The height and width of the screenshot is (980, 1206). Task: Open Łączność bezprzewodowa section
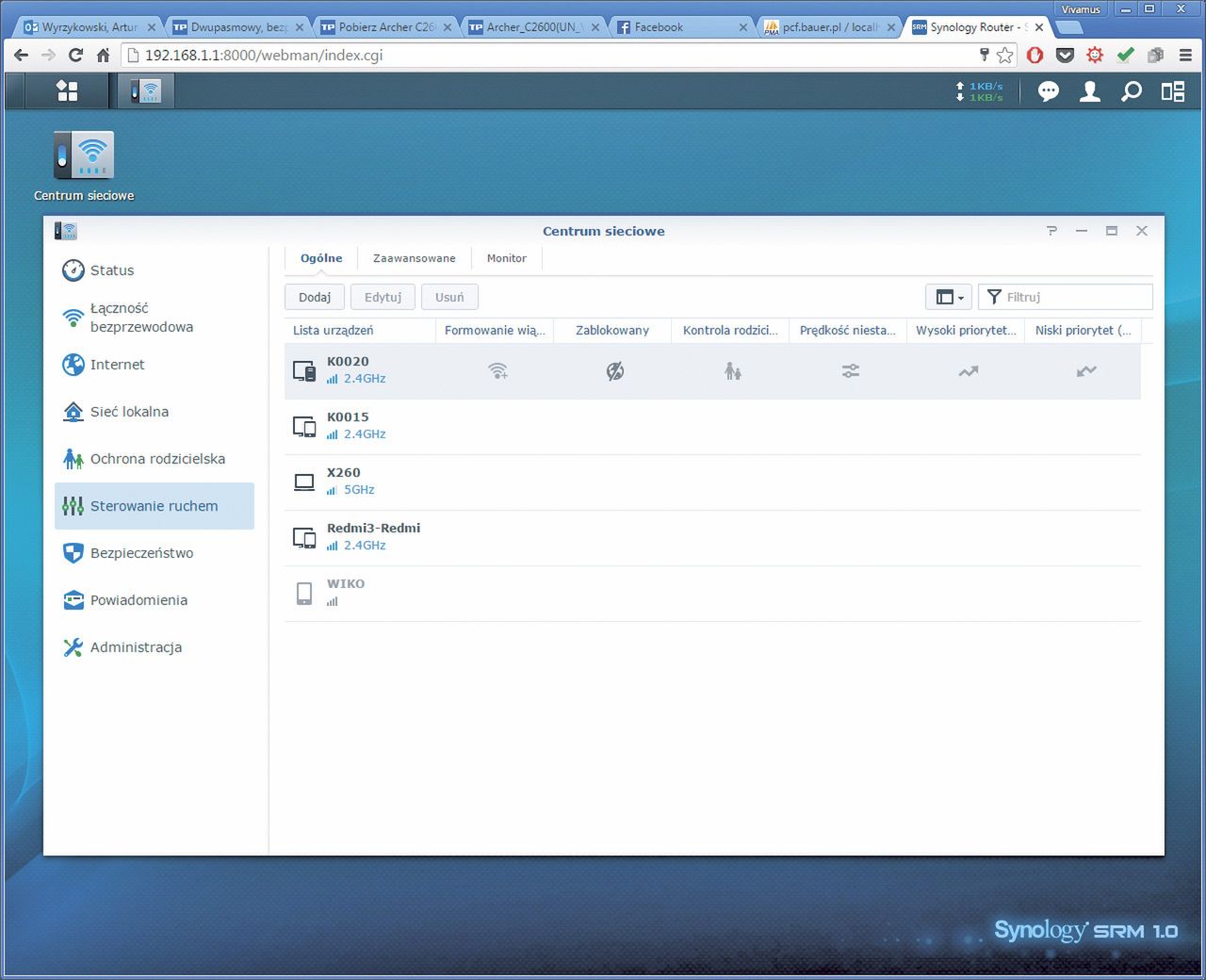click(155, 318)
